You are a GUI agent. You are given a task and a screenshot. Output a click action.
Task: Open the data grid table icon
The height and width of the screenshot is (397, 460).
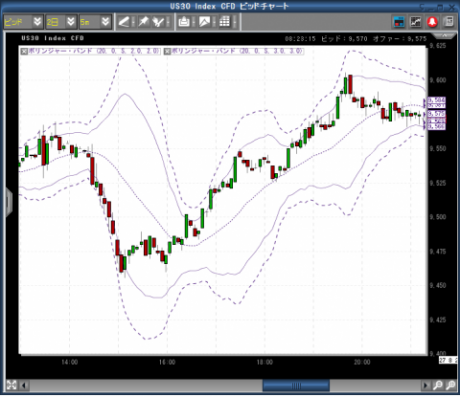tap(224, 22)
